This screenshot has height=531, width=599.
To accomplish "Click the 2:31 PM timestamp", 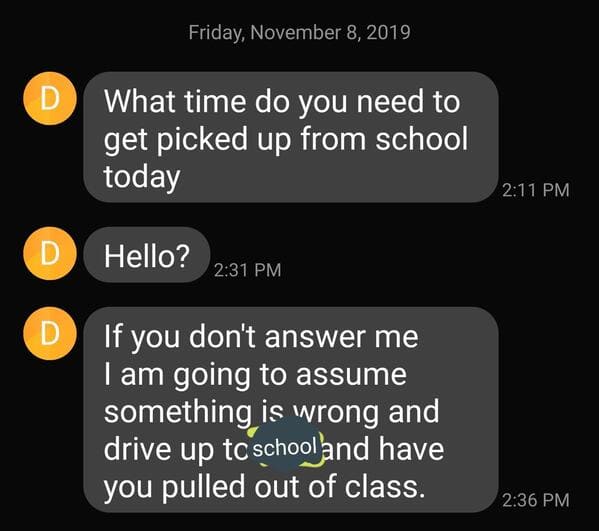I will point(248,270).
